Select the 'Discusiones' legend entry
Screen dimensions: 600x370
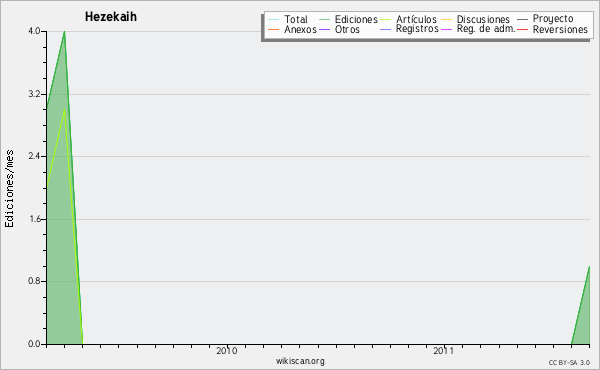[483, 19]
